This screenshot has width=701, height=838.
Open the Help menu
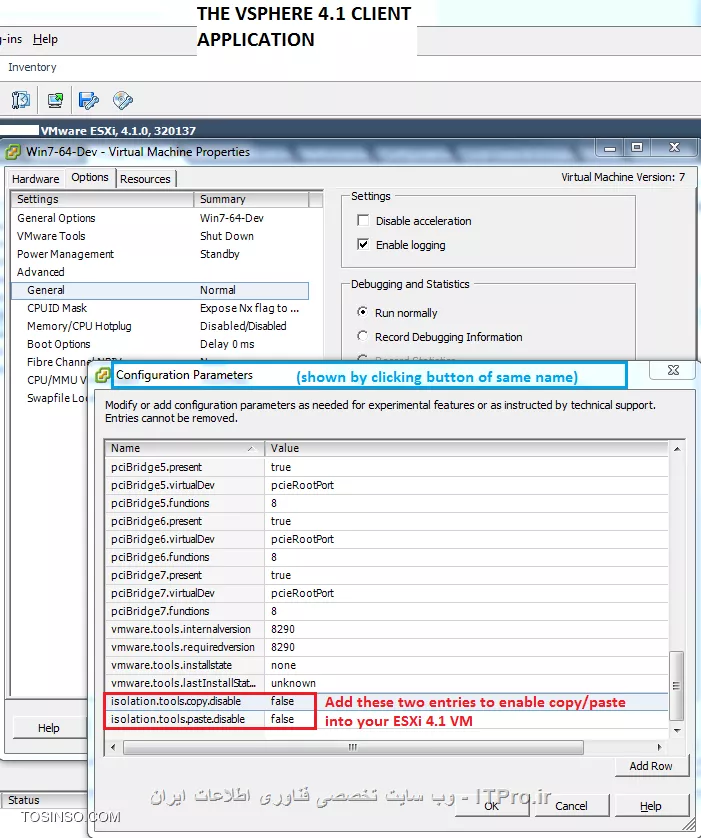click(45, 39)
